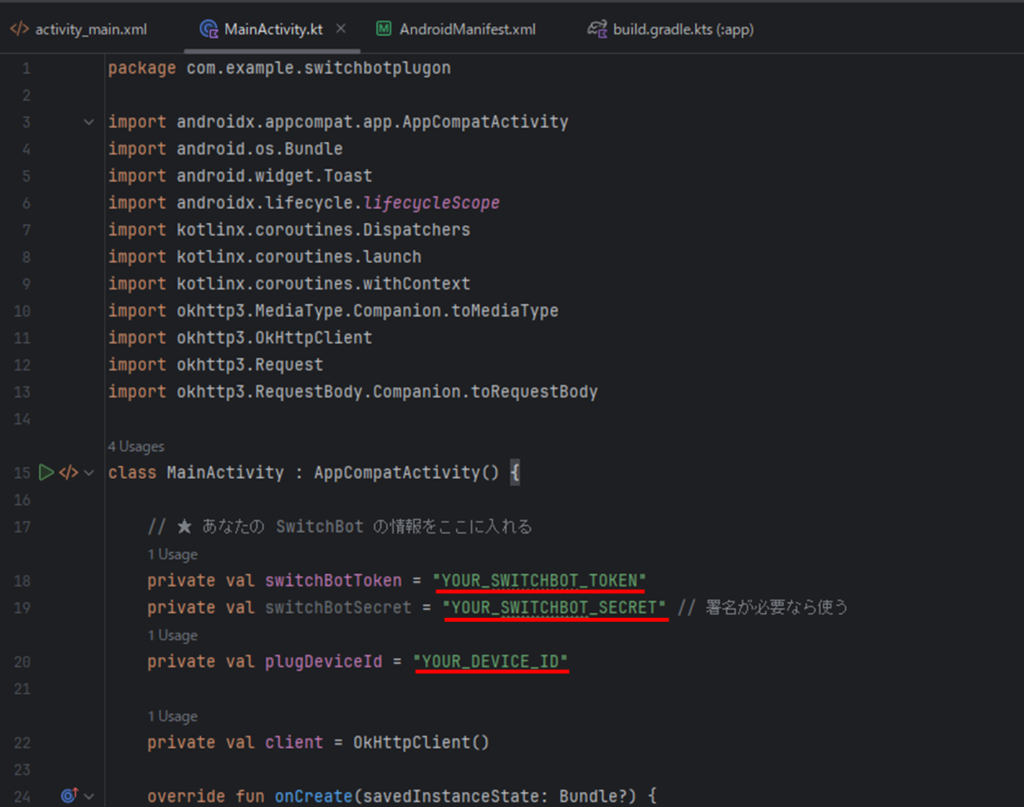Screen dimensions: 1024x807
Task: Click the manifest icon on AndroidManifest.xml tab
Action: click(x=384, y=29)
